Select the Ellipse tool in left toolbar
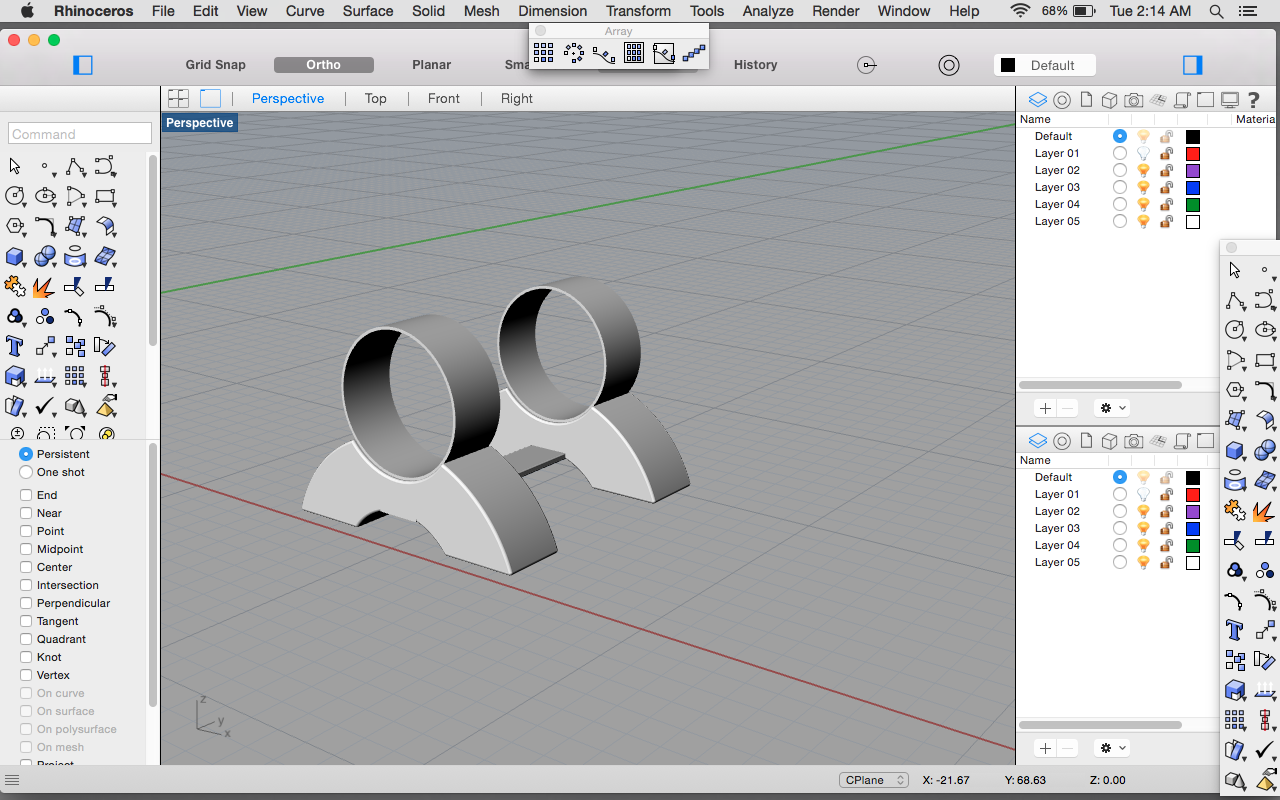1280x800 pixels. coord(45,195)
